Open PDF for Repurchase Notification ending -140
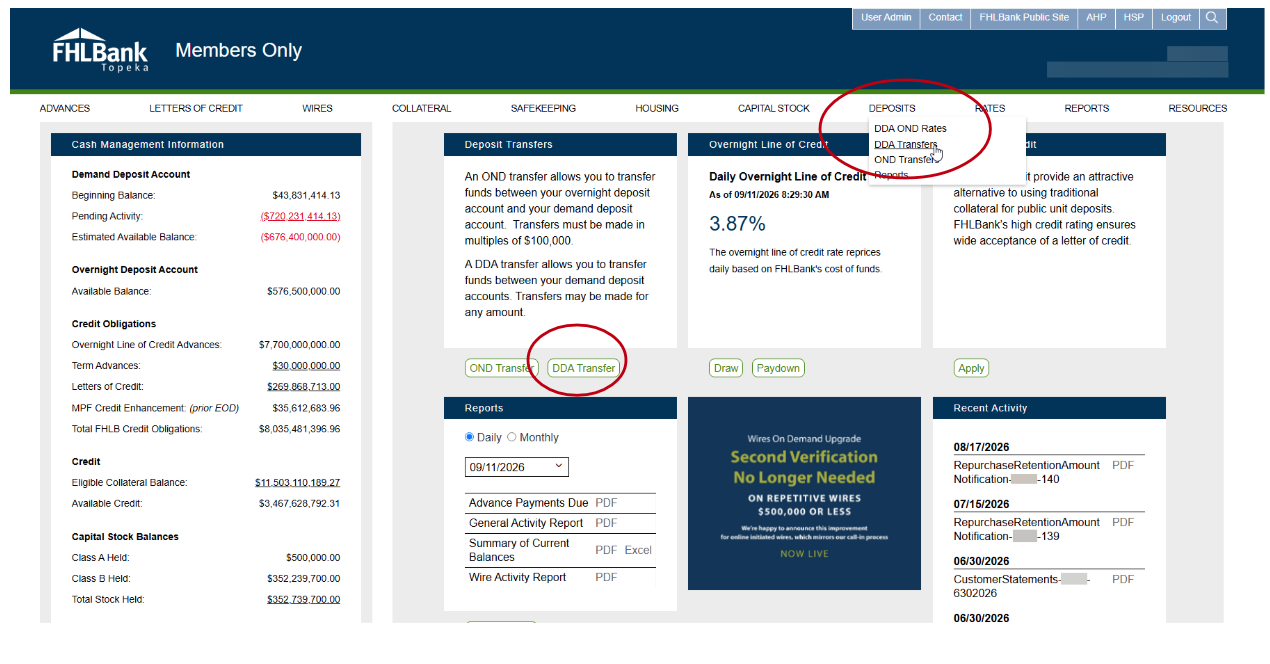This screenshot has height=664, width=1270. click(1123, 465)
